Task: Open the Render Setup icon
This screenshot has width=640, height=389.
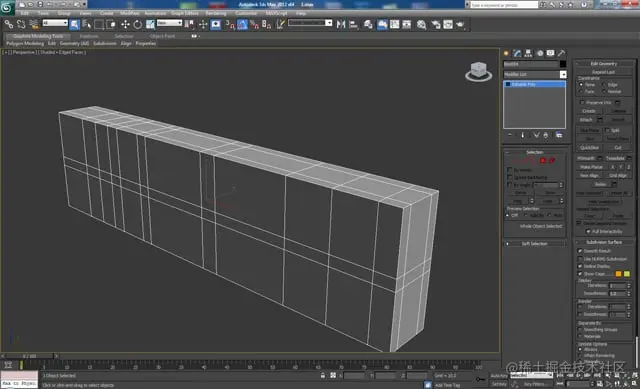Action: 436,24
